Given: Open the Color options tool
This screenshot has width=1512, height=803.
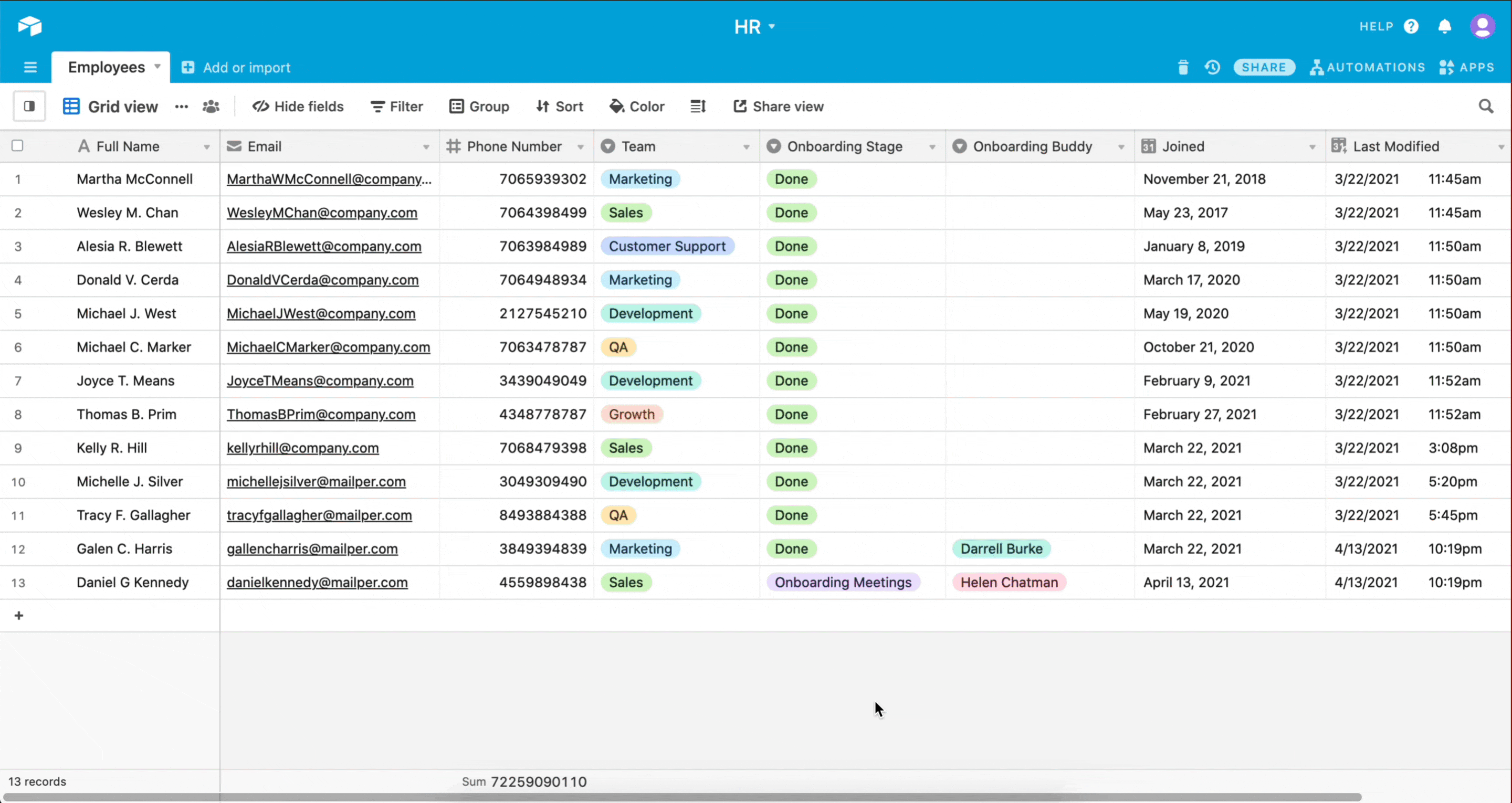Looking at the screenshot, I should pos(637,106).
